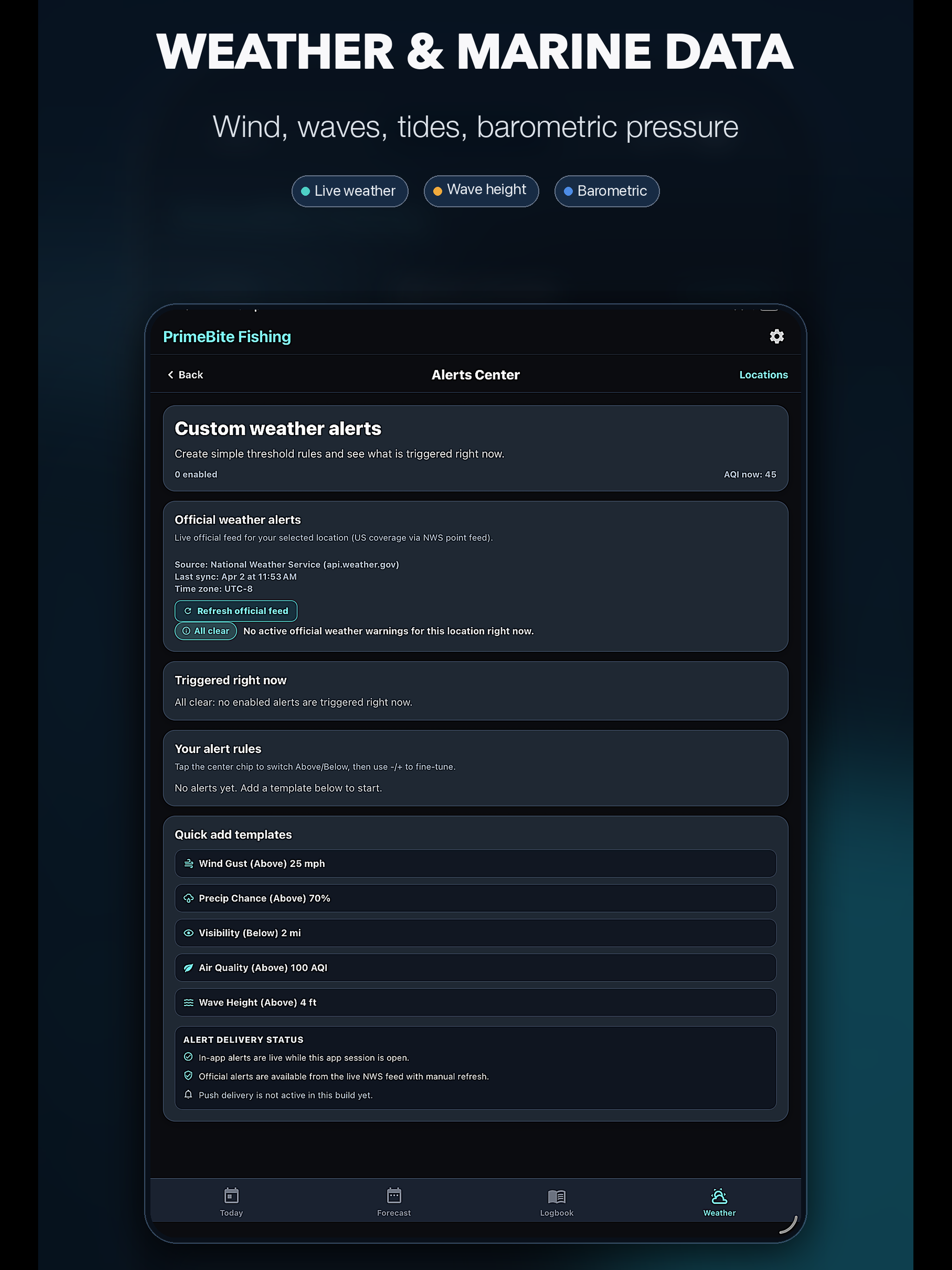Screen dimensions: 952x1270
Task: Click the Forecast calendar icon
Action: coord(394,1196)
